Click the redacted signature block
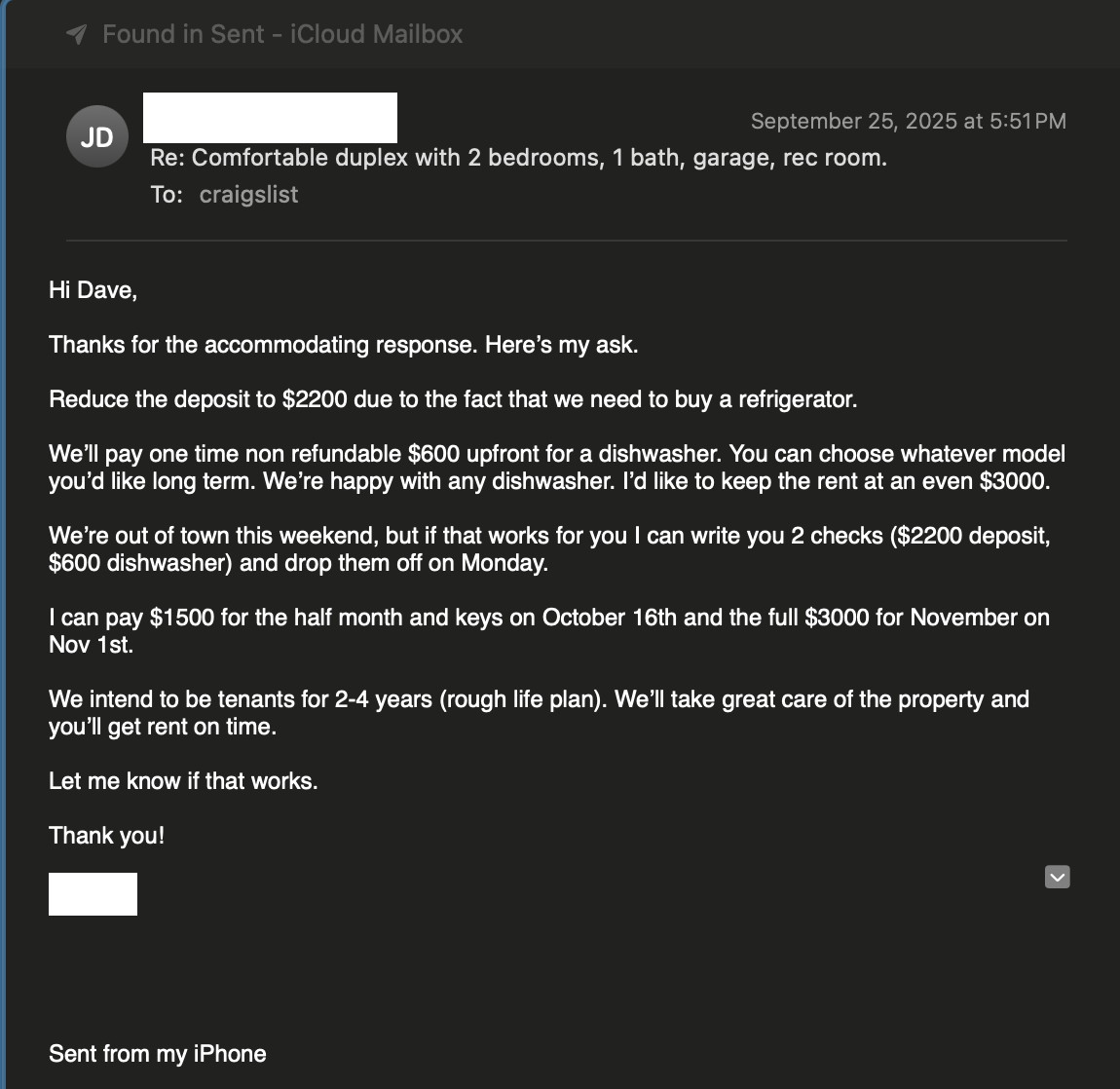The width and height of the screenshot is (1120, 1089). point(93,893)
